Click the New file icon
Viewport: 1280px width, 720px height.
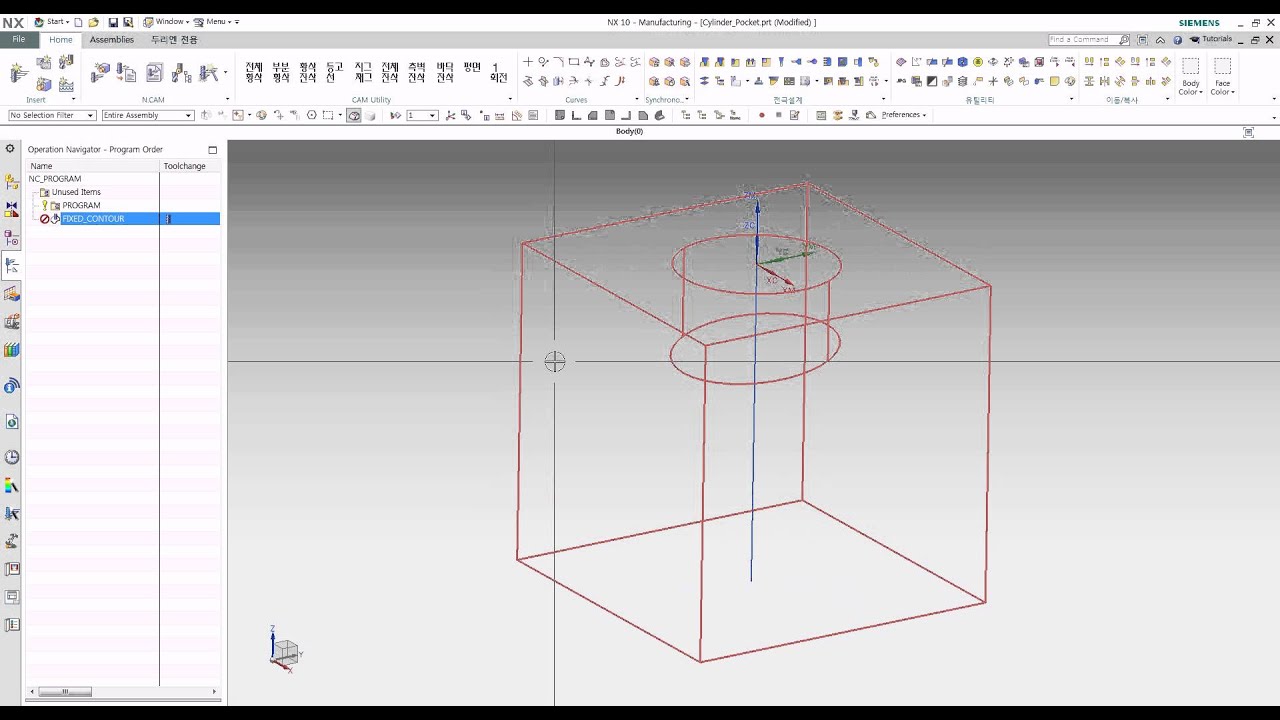click(x=78, y=22)
